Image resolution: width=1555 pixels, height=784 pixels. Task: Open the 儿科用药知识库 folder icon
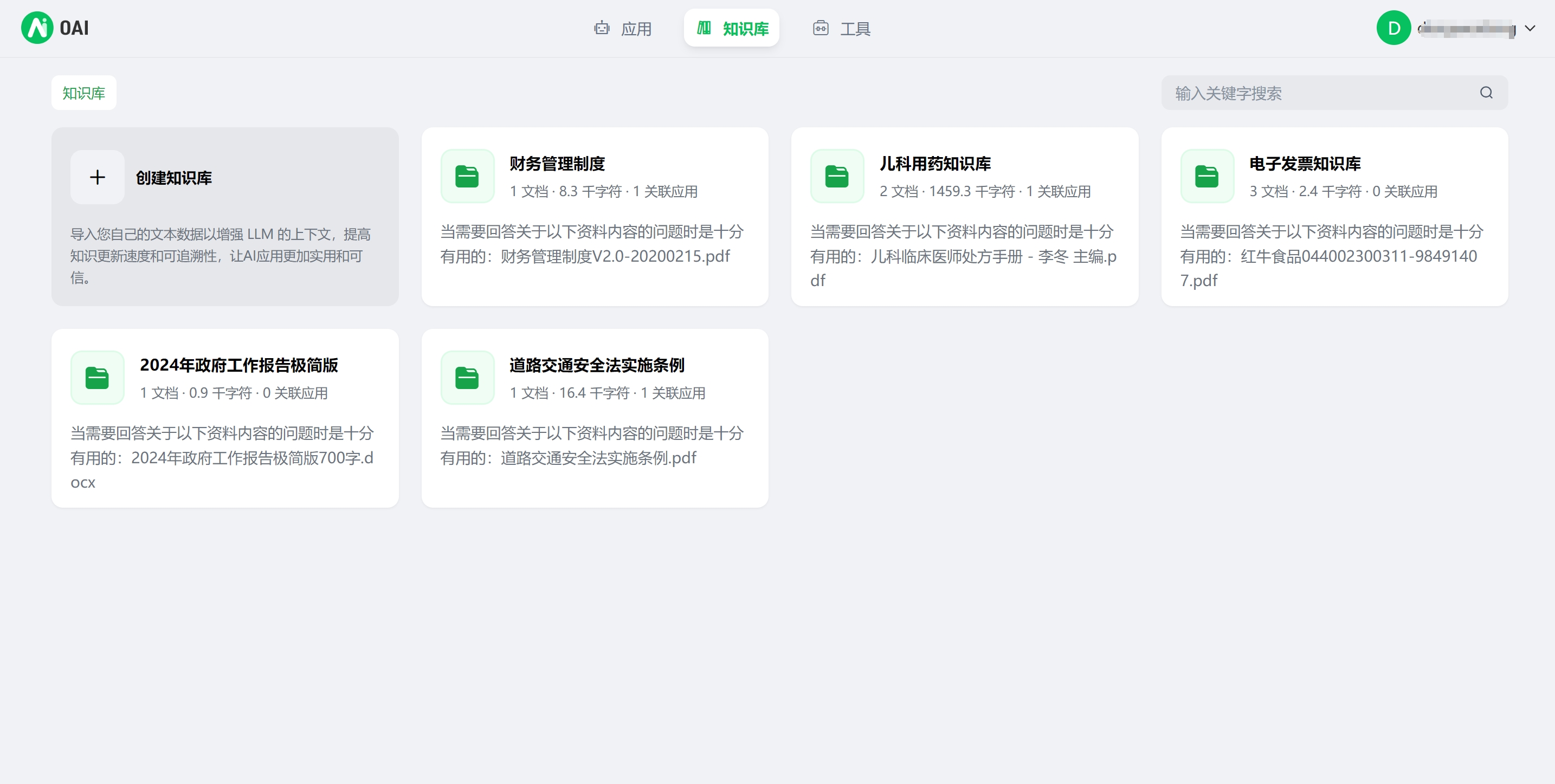pos(837,176)
